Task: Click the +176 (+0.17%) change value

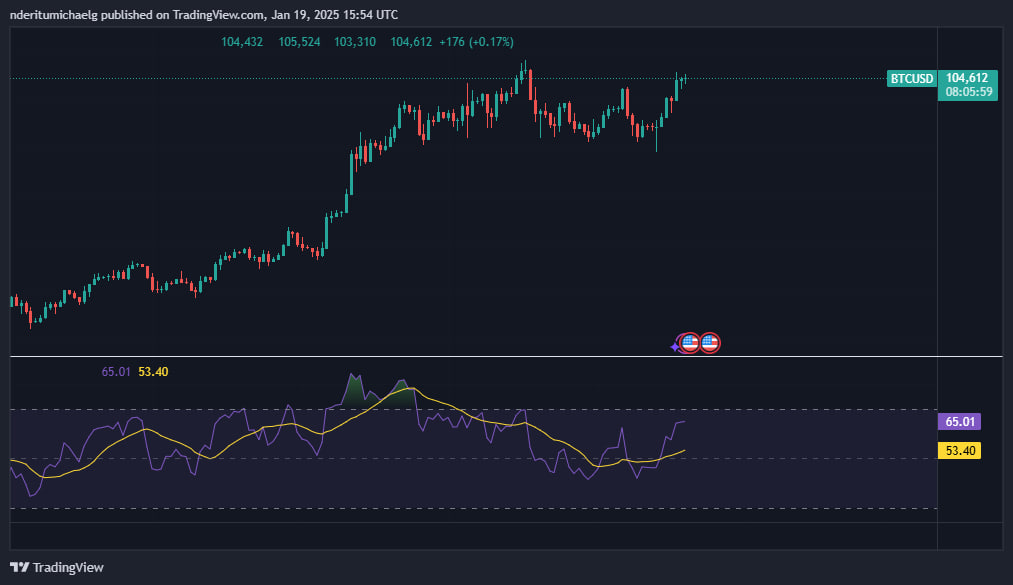Action: [478, 42]
